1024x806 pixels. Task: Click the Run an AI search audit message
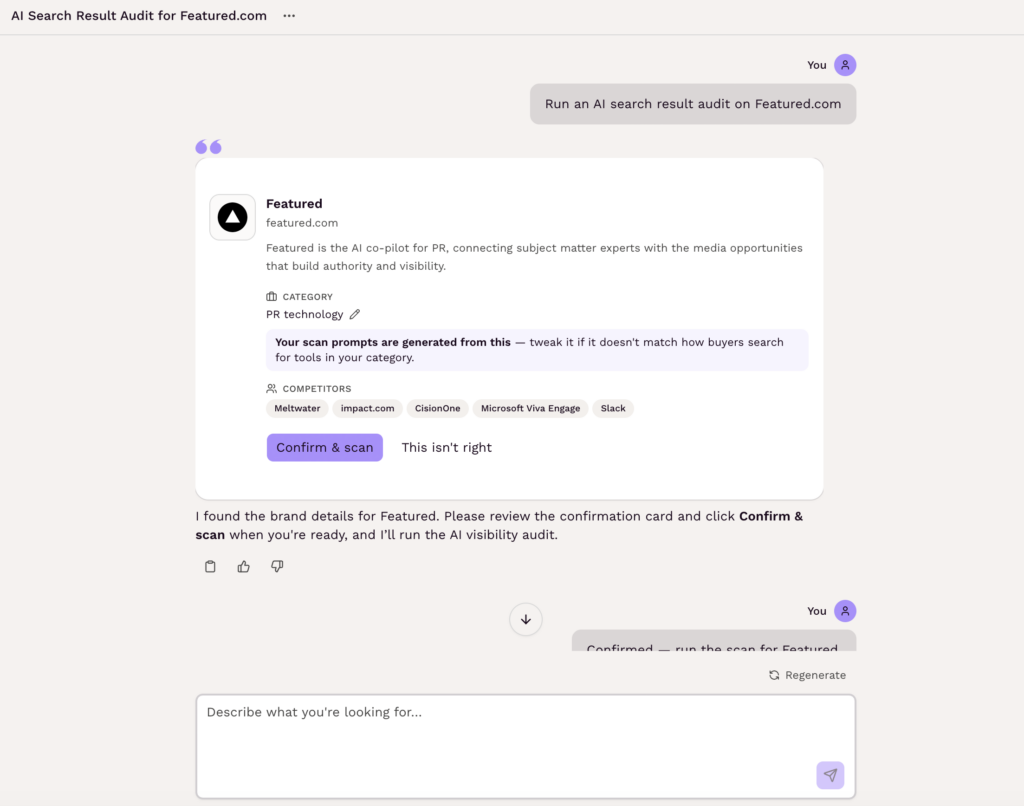pyautogui.click(x=693, y=104)
